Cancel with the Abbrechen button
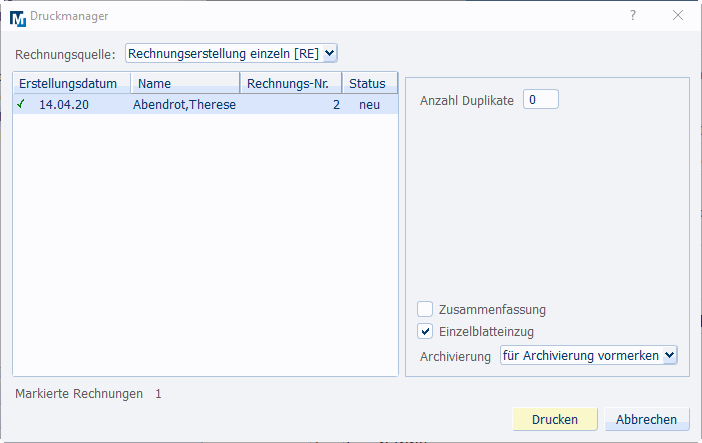 pyautogui.click(x=646, y=419)
